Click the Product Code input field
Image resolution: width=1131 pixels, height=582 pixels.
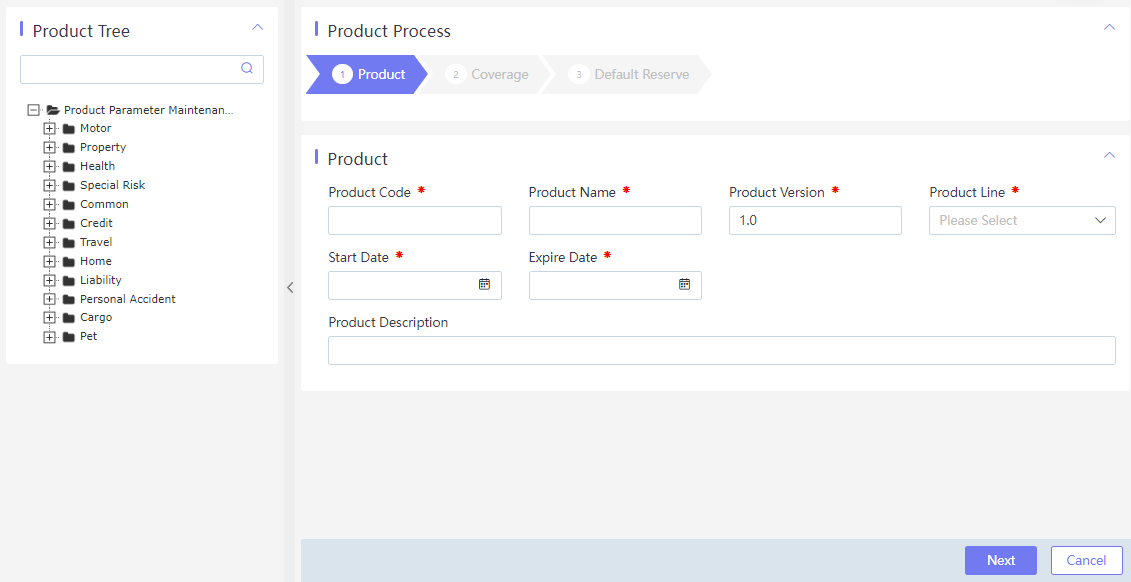tap(415, 221)
